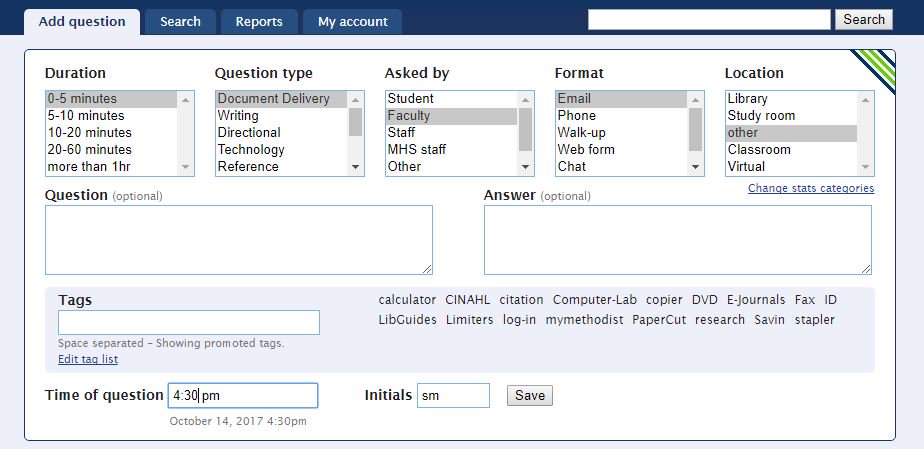This screenshot has height=449, width=924.
Task: Add the 'Computer-Lab' tag
Action: pos(595,300)
